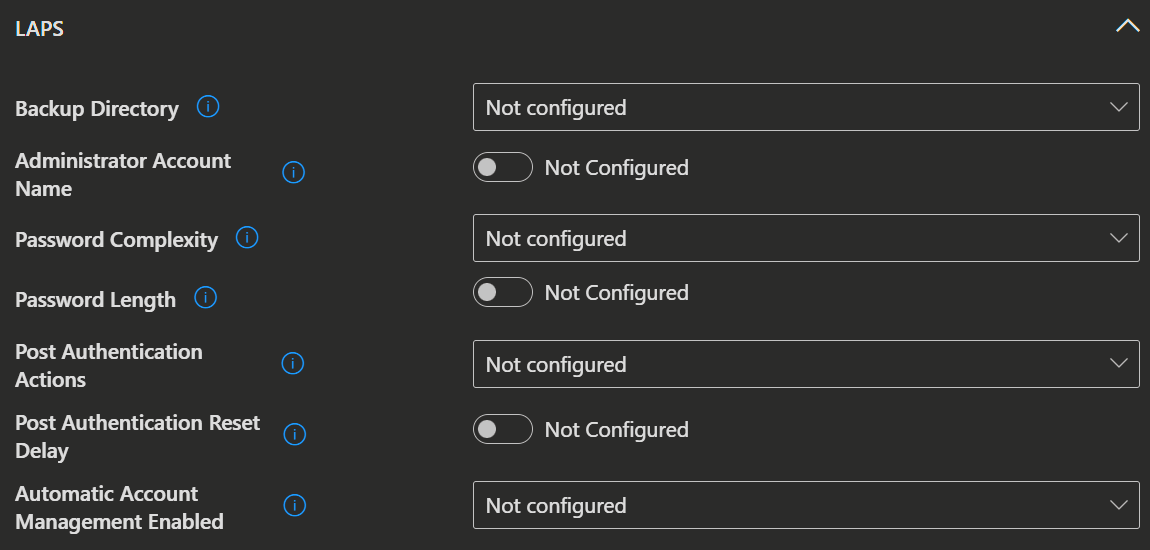Screen dimensions: 1150x550
Task: Click arrow on Password Complexity combo box
Action: point(1118,238)
